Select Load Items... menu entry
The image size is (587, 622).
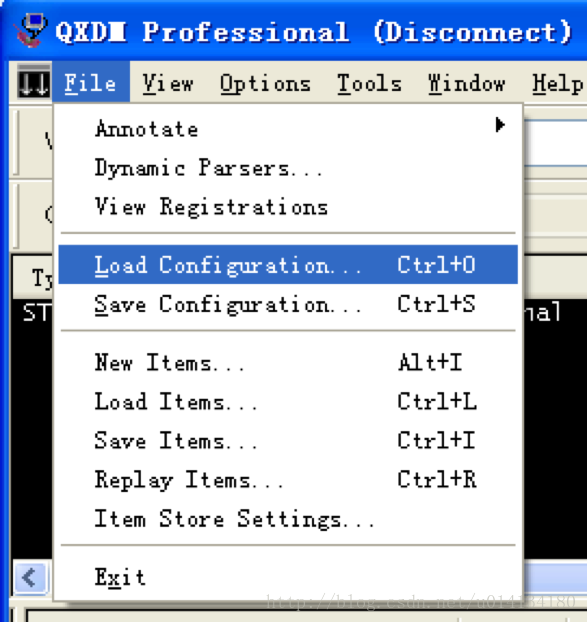(x=288, y=401)
